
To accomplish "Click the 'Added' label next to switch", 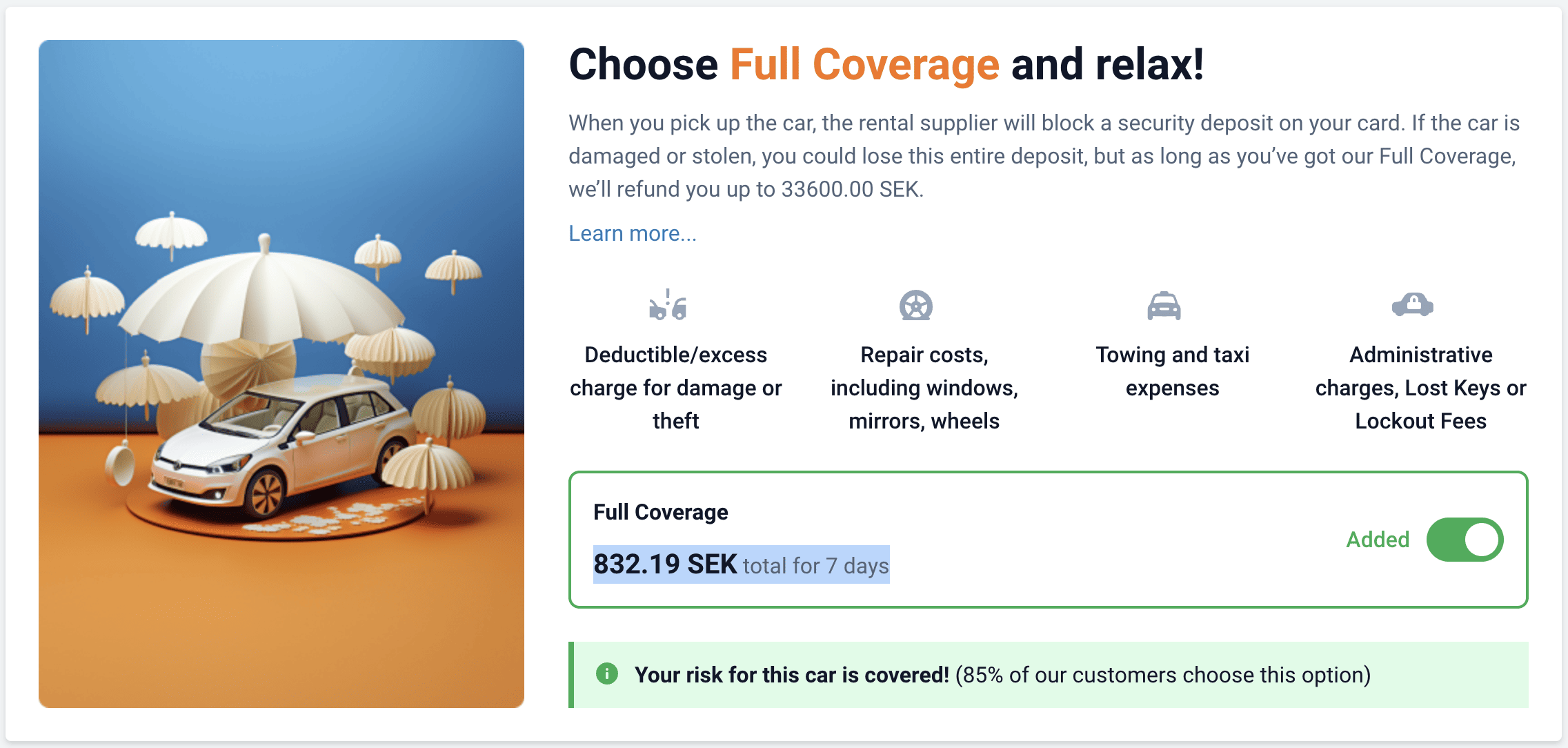I will click(1377, 540).
